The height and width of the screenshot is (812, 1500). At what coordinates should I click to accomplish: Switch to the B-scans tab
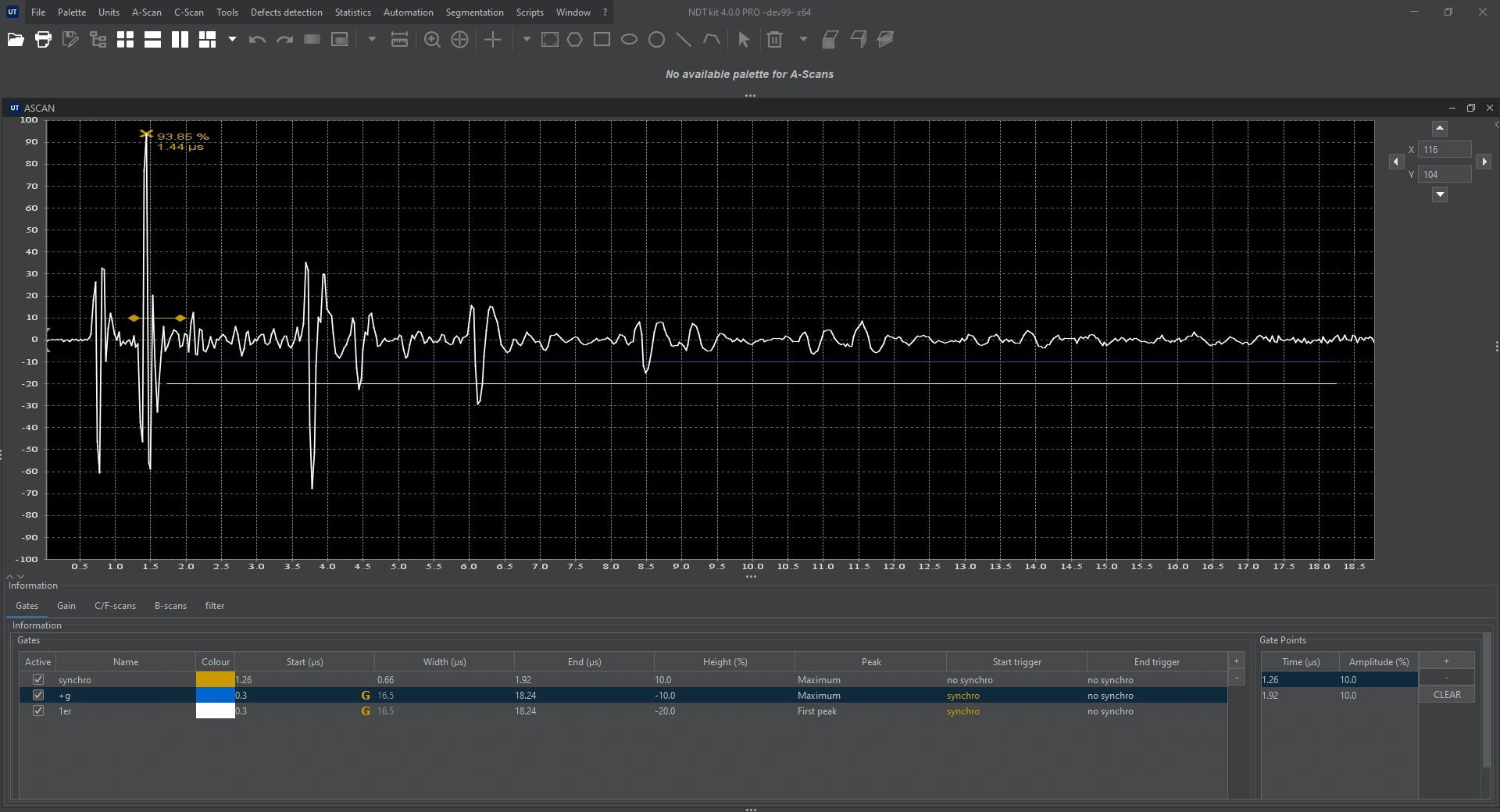pyautogui.click(x=170, y=606)
